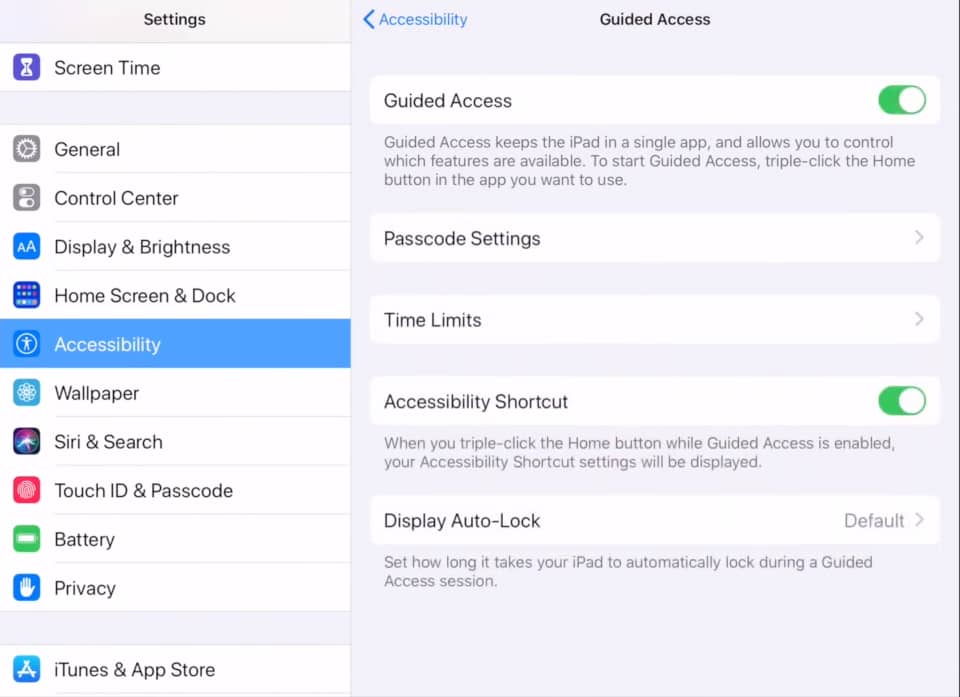960x697 pixels.
Task: Tap the Guided Access page title
Action: coord(654,20)
